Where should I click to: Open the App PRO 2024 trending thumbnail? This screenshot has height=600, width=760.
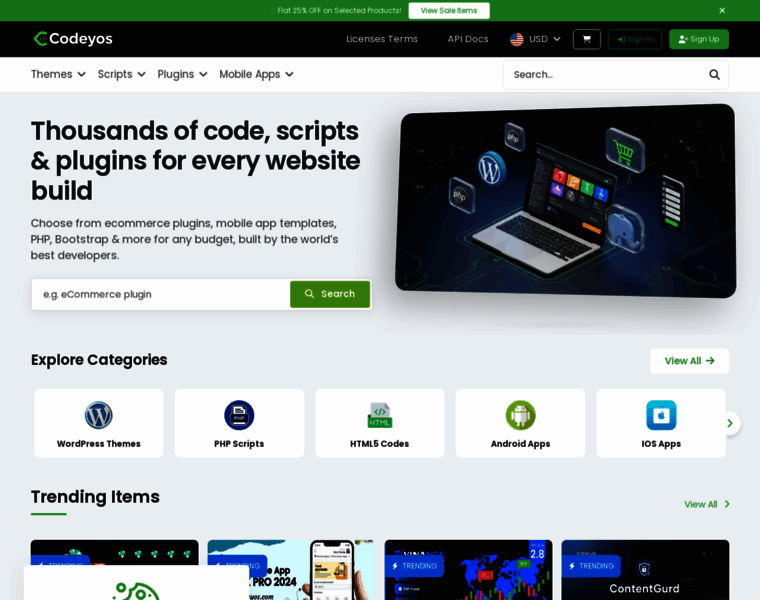click(x=291, y=570)
